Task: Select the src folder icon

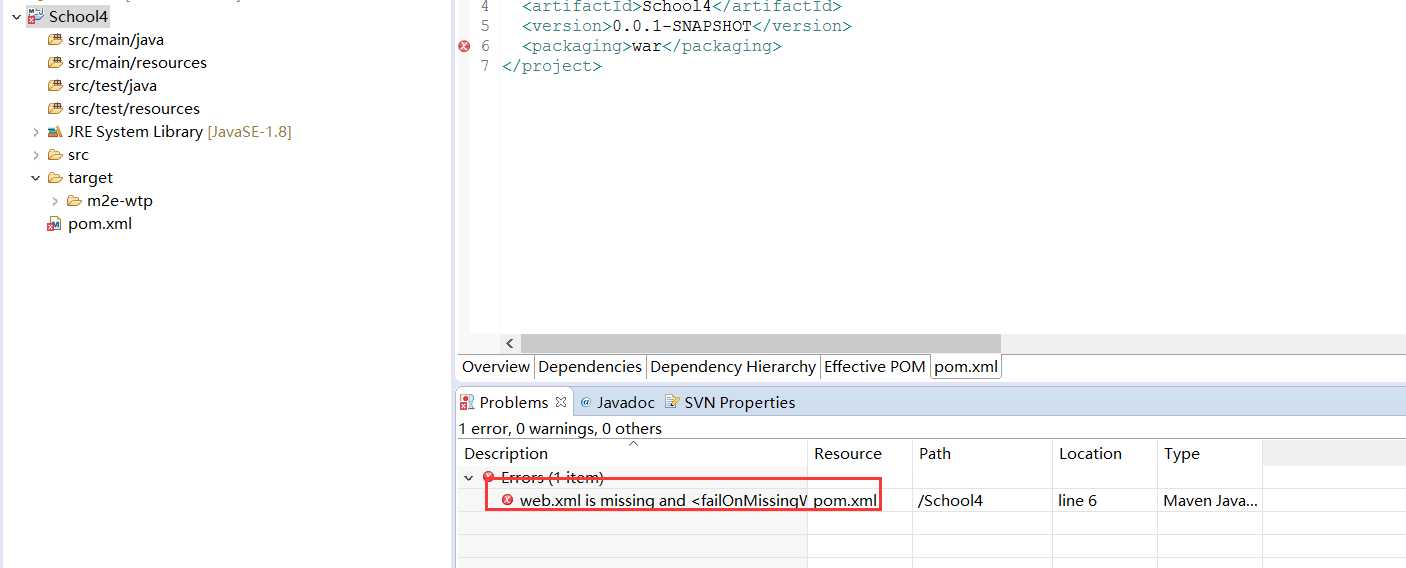Action: pos(55,155)
